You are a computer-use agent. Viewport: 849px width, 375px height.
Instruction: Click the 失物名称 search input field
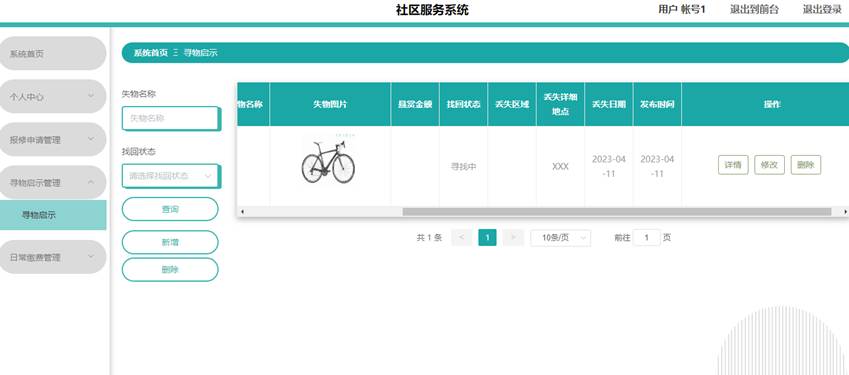171,118
